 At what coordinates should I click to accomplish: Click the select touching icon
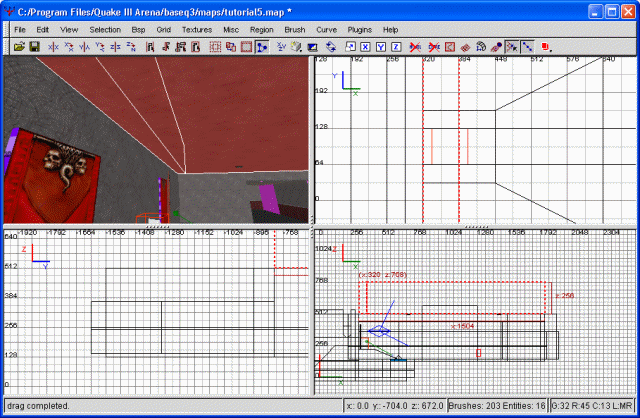pos(165,47)
